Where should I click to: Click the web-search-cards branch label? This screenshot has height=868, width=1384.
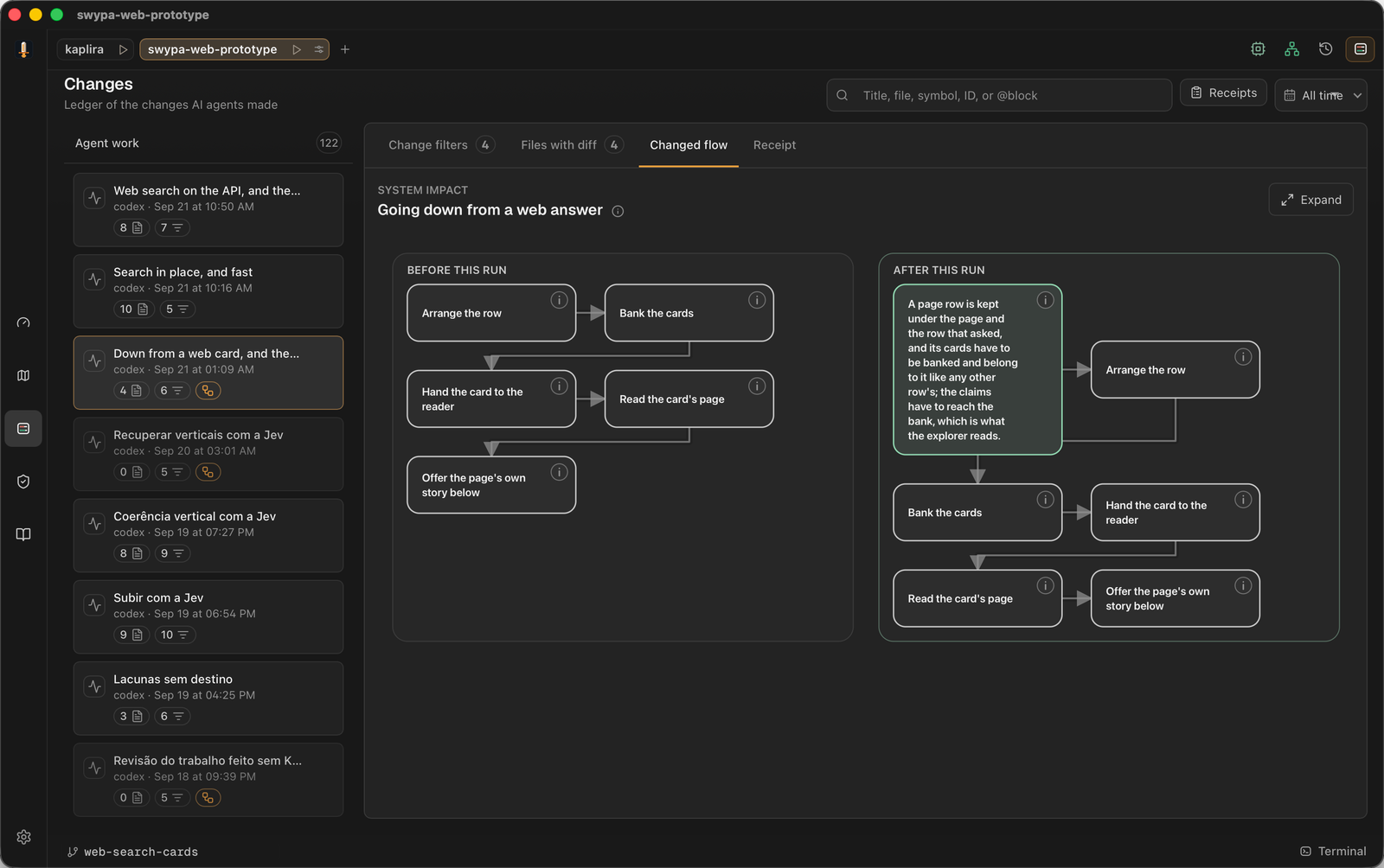[141, 852]
